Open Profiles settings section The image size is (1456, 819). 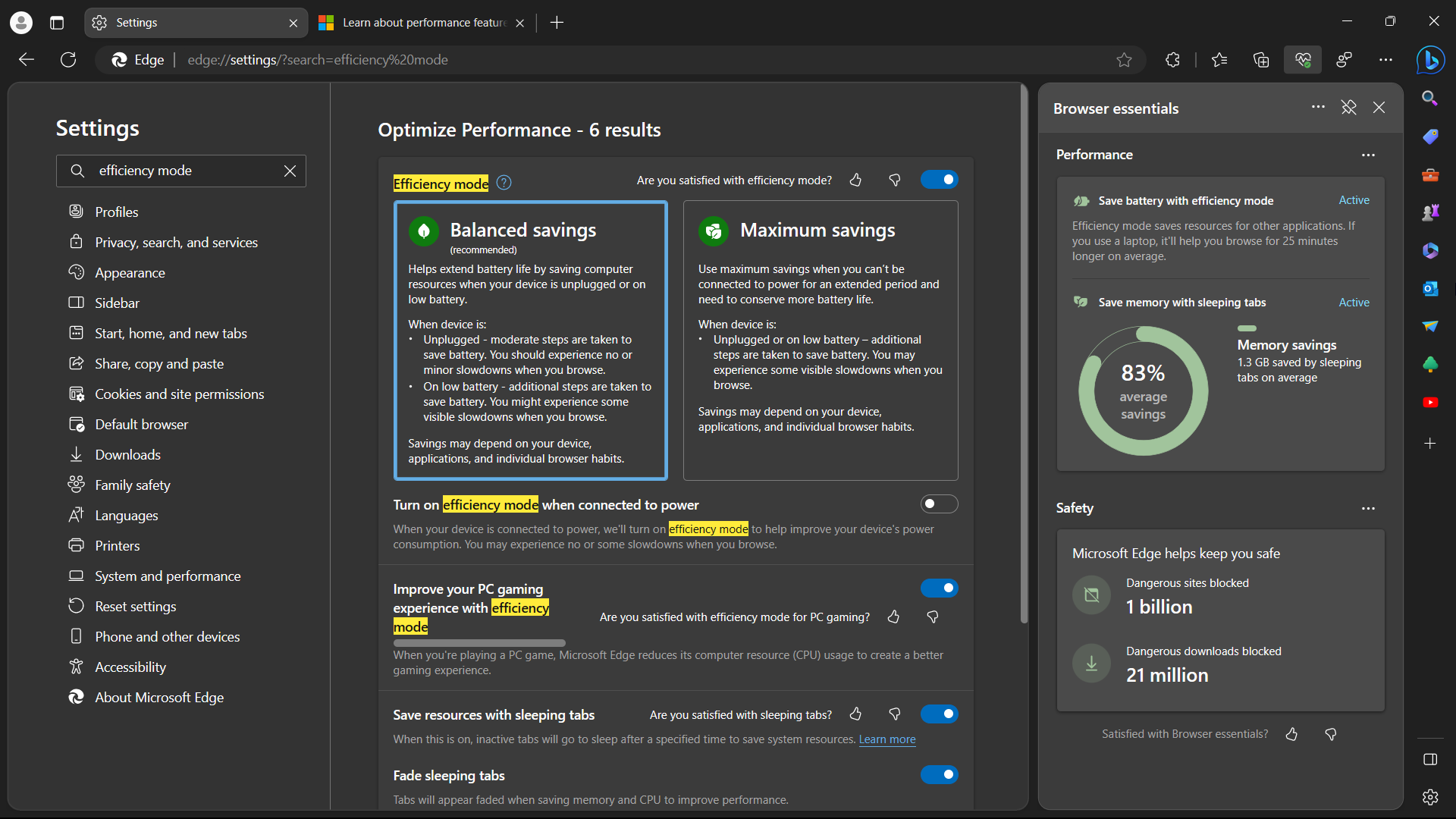117,212
